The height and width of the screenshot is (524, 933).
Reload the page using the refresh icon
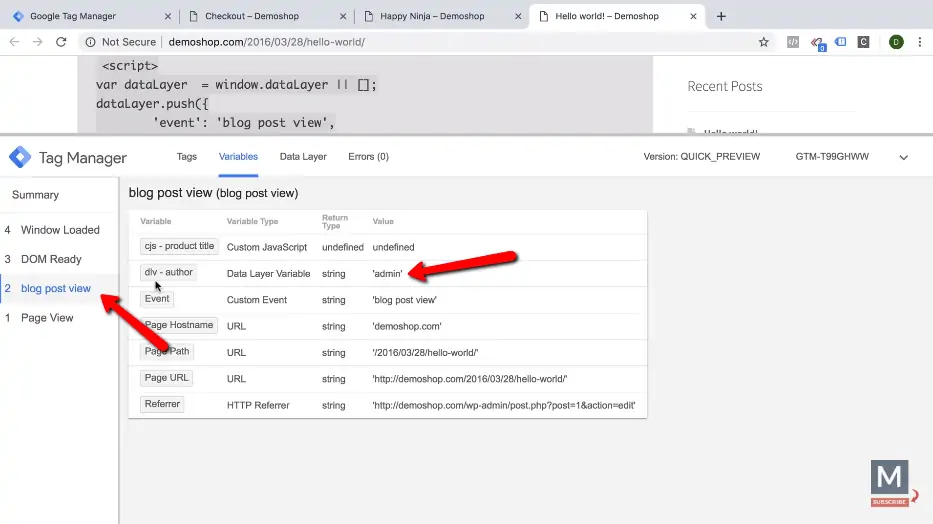tap(61, 42)
